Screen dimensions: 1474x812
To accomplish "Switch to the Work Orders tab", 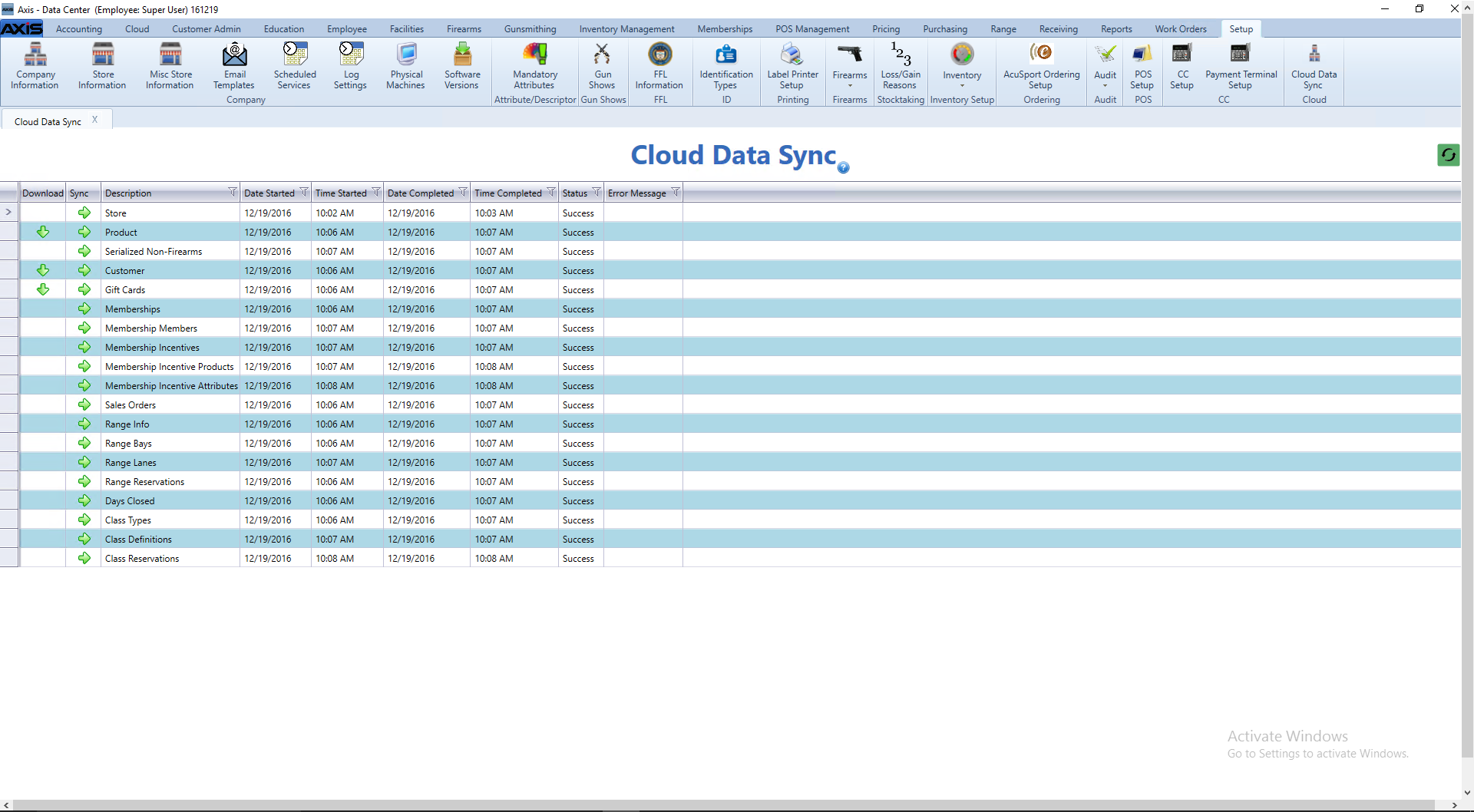I will coord(1181,29).
